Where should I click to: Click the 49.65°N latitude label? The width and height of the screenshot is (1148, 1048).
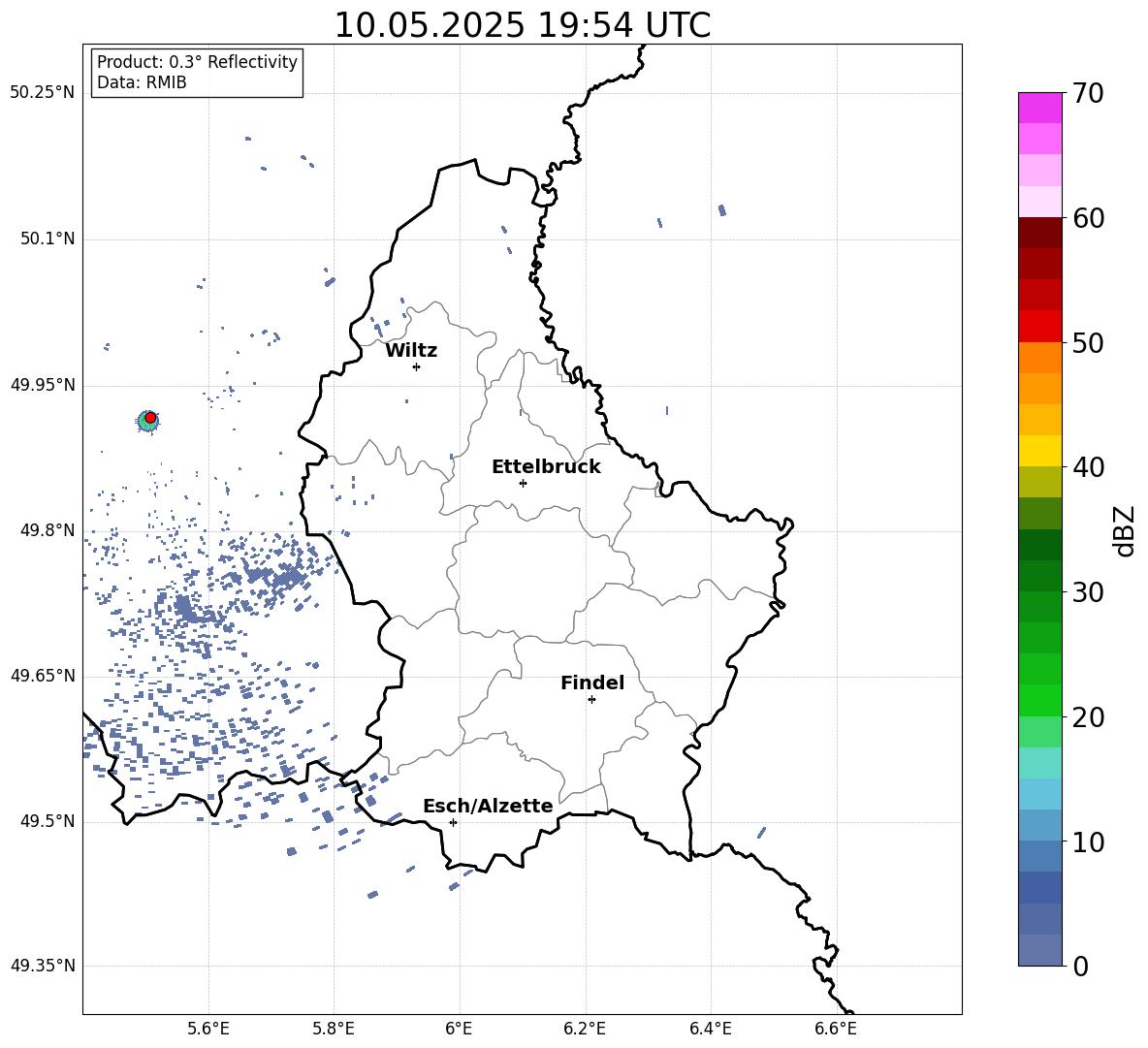point(43,676)
